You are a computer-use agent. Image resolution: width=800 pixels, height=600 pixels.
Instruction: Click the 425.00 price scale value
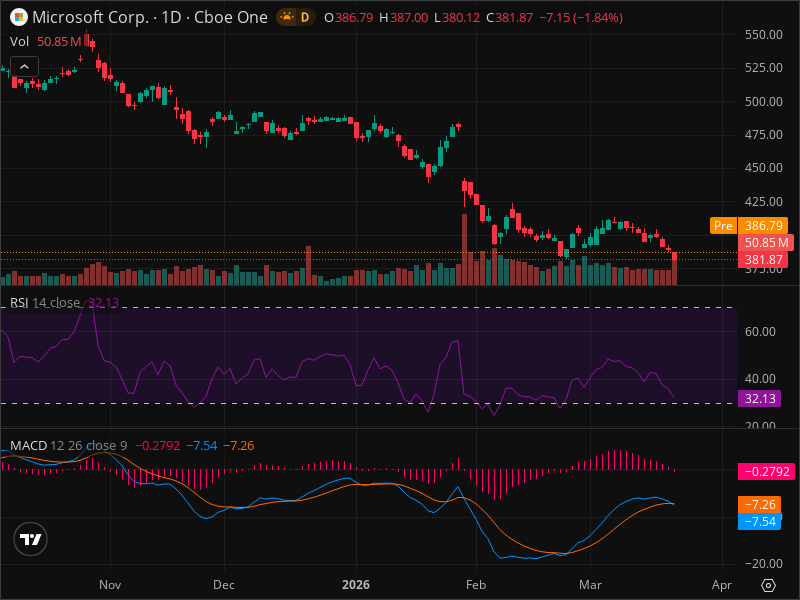pyautogui.click(x=763, y=202)
